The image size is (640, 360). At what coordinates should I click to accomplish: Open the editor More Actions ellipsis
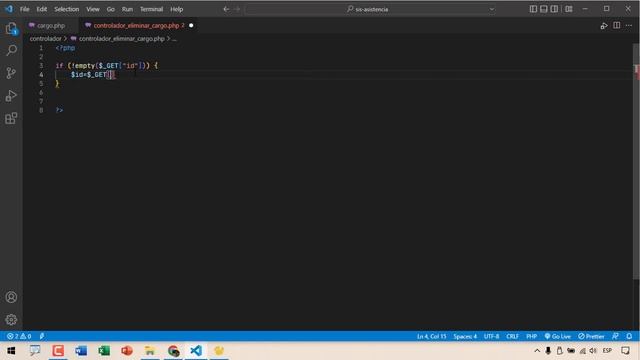click(x=629, y=25)
